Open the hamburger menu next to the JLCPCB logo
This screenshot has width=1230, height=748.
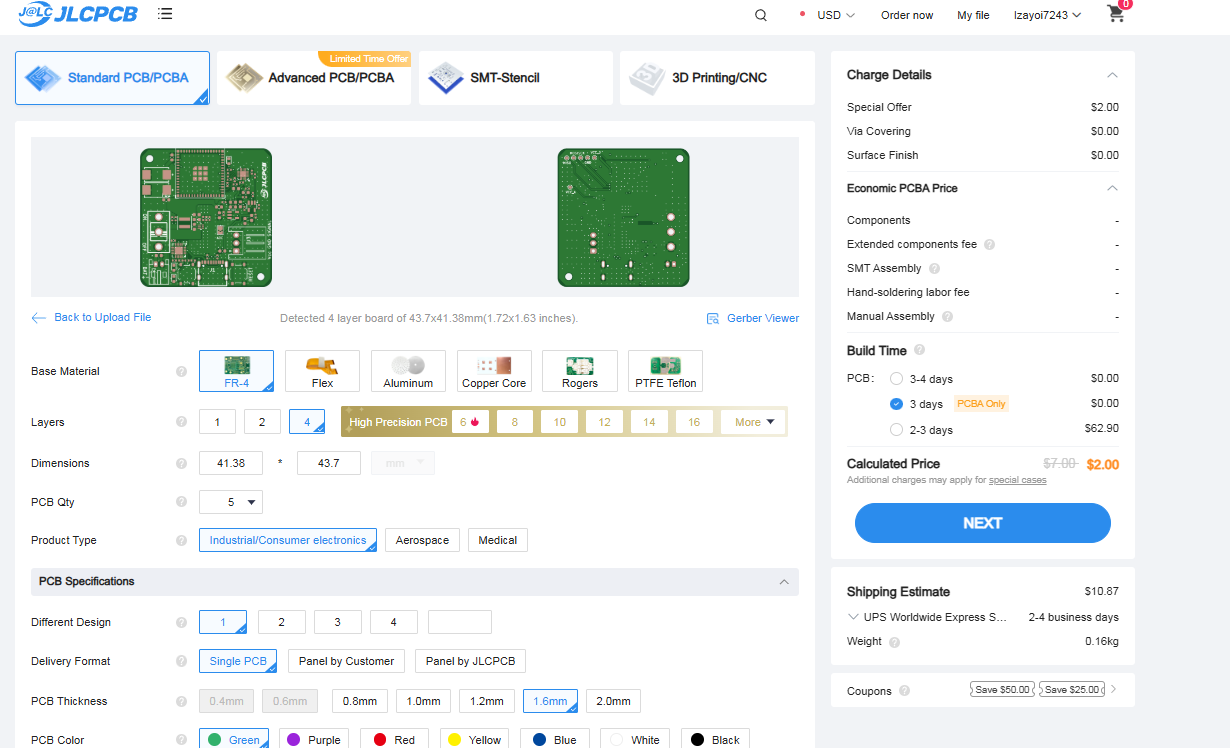click(x=165, y=14)
